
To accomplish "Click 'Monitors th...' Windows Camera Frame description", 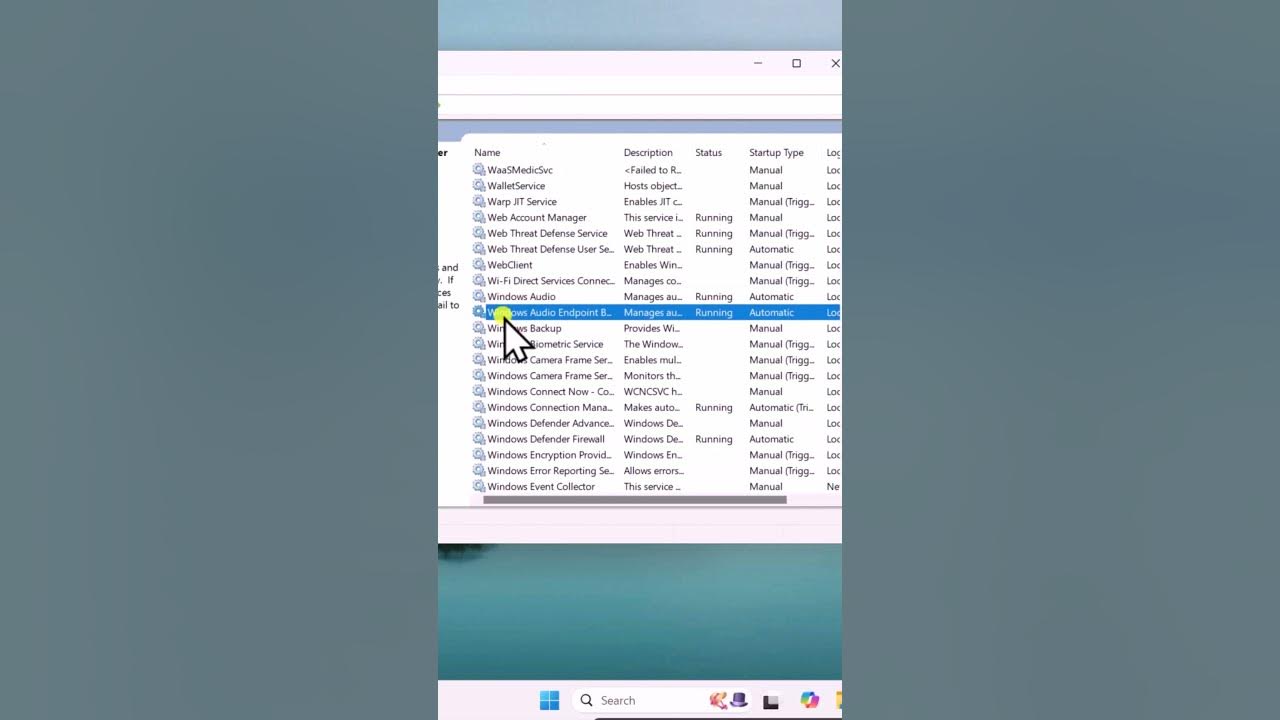I will pos(652,376).
